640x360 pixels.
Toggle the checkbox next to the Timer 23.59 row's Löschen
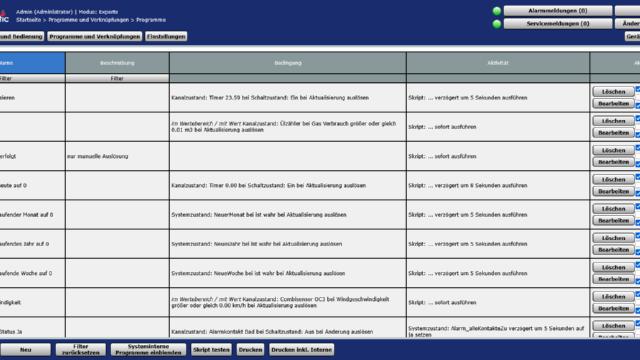pos(638,89)
